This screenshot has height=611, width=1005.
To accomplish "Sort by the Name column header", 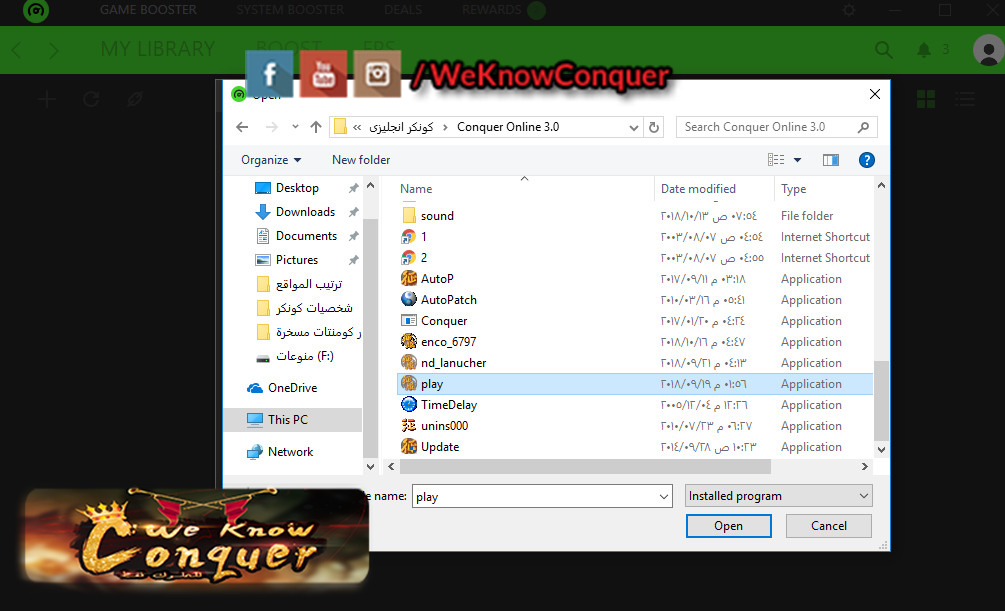I will tap(416, 188).
